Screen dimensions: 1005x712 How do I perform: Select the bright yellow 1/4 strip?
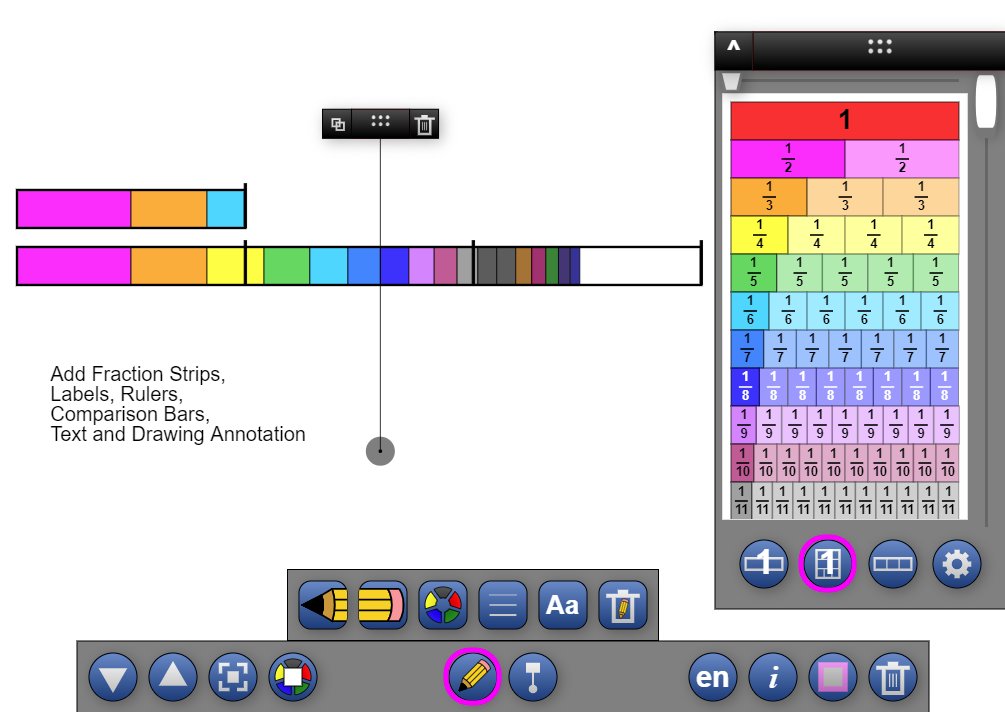point(760,235)
